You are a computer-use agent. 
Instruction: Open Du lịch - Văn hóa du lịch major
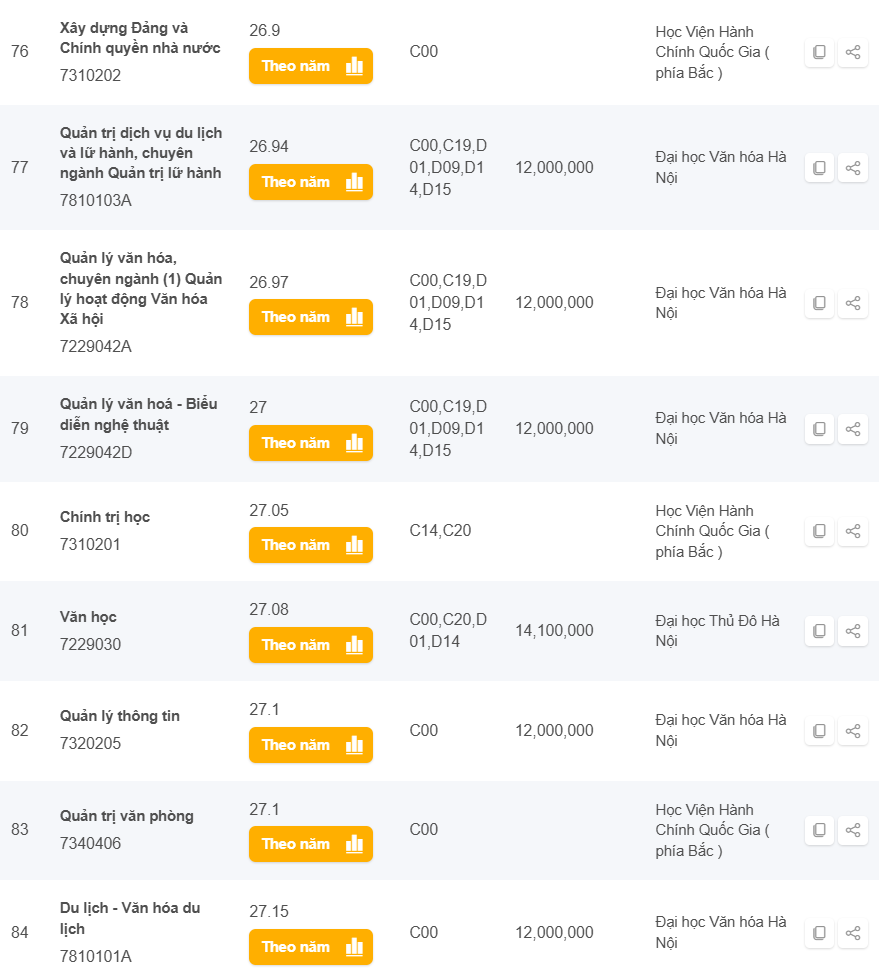click(x=129, y=918)
